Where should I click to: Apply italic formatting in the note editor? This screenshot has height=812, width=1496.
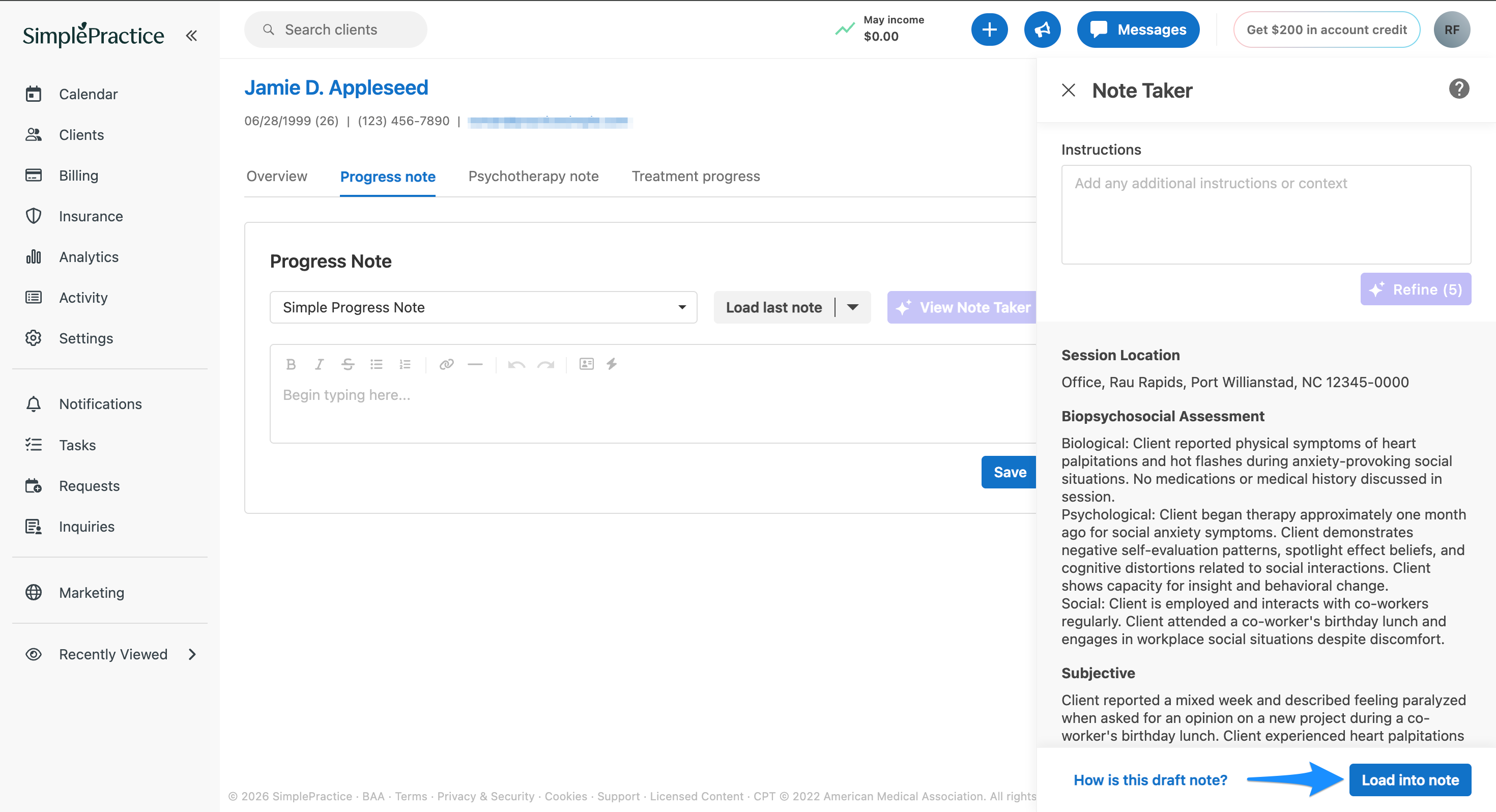[x=319, y=364]
